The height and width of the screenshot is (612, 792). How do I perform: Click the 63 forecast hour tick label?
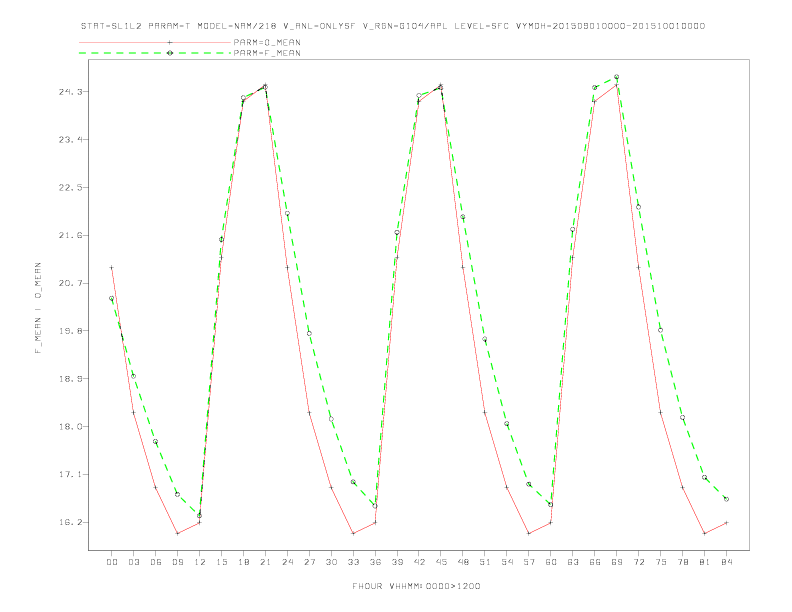click(x=573, y=562)
